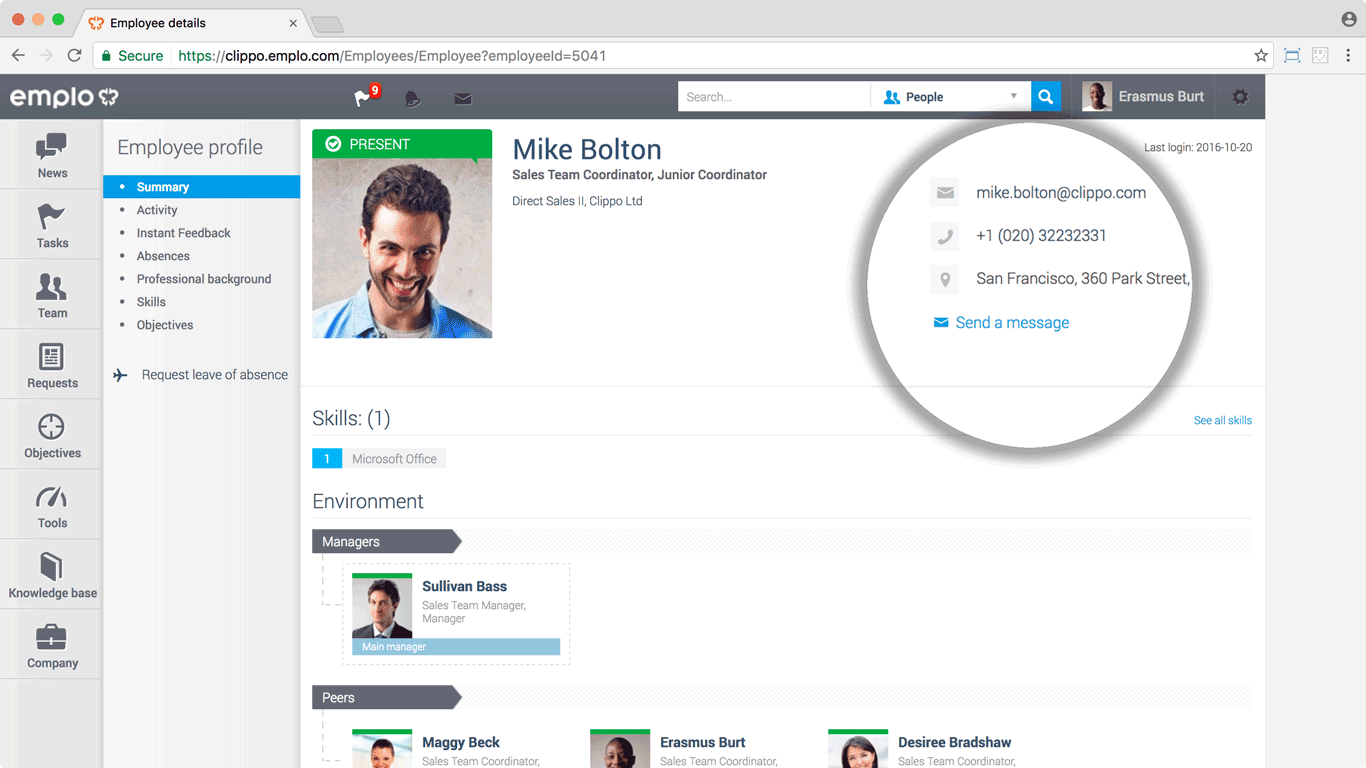Image resolution: width=1366 pixels, height=768 pixels.
Task: Expand the People search scope dropdown
Action: [950, 97]
